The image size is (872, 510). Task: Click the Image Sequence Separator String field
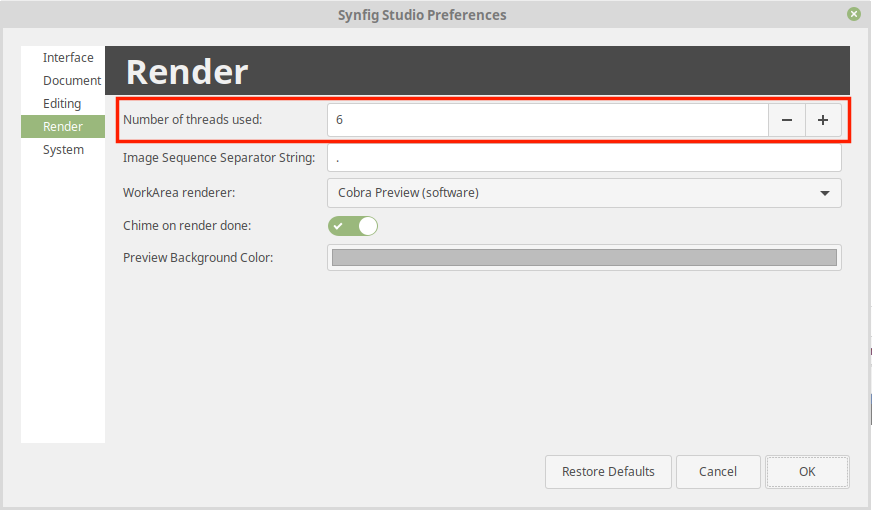(584, 158)
